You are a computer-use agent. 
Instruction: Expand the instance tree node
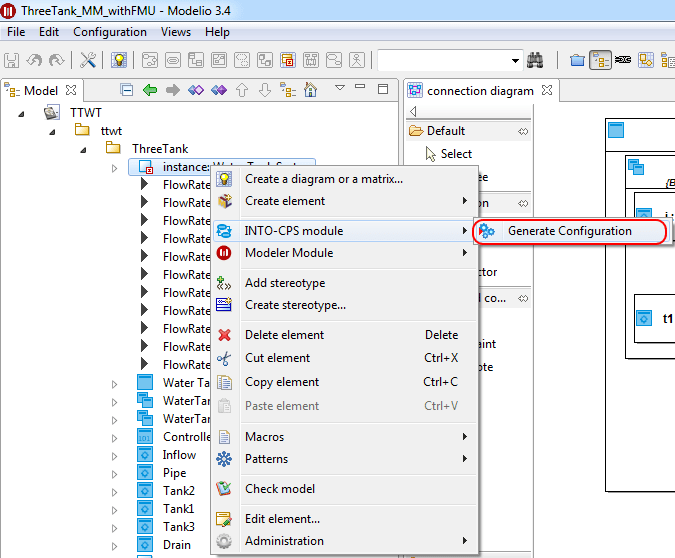pyautogui.click(x=114, y=168)
